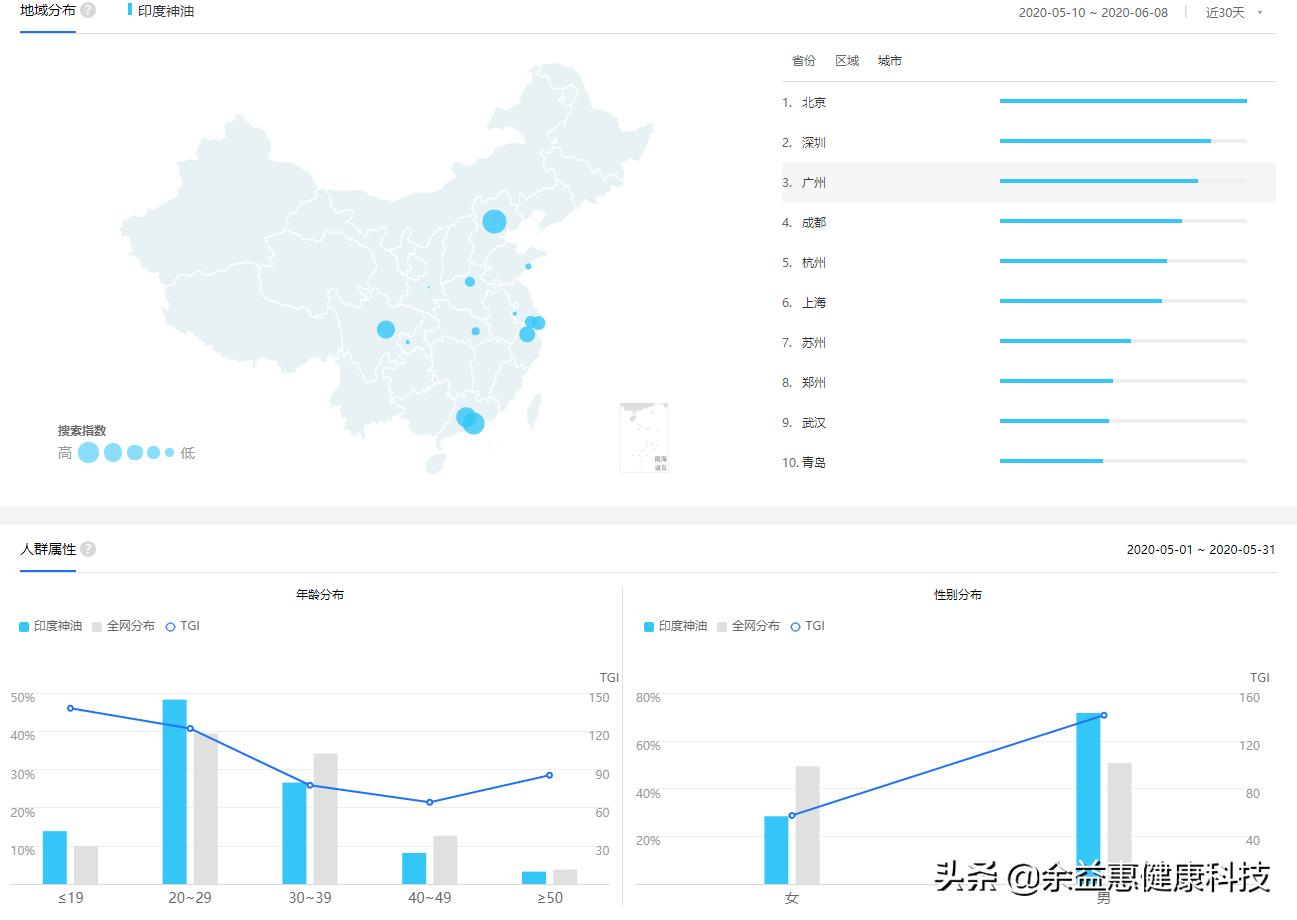Click the blue marker icon before keyword 印度神油
Viewport: 1297px width, 920px height.
(x=129, y=10)
